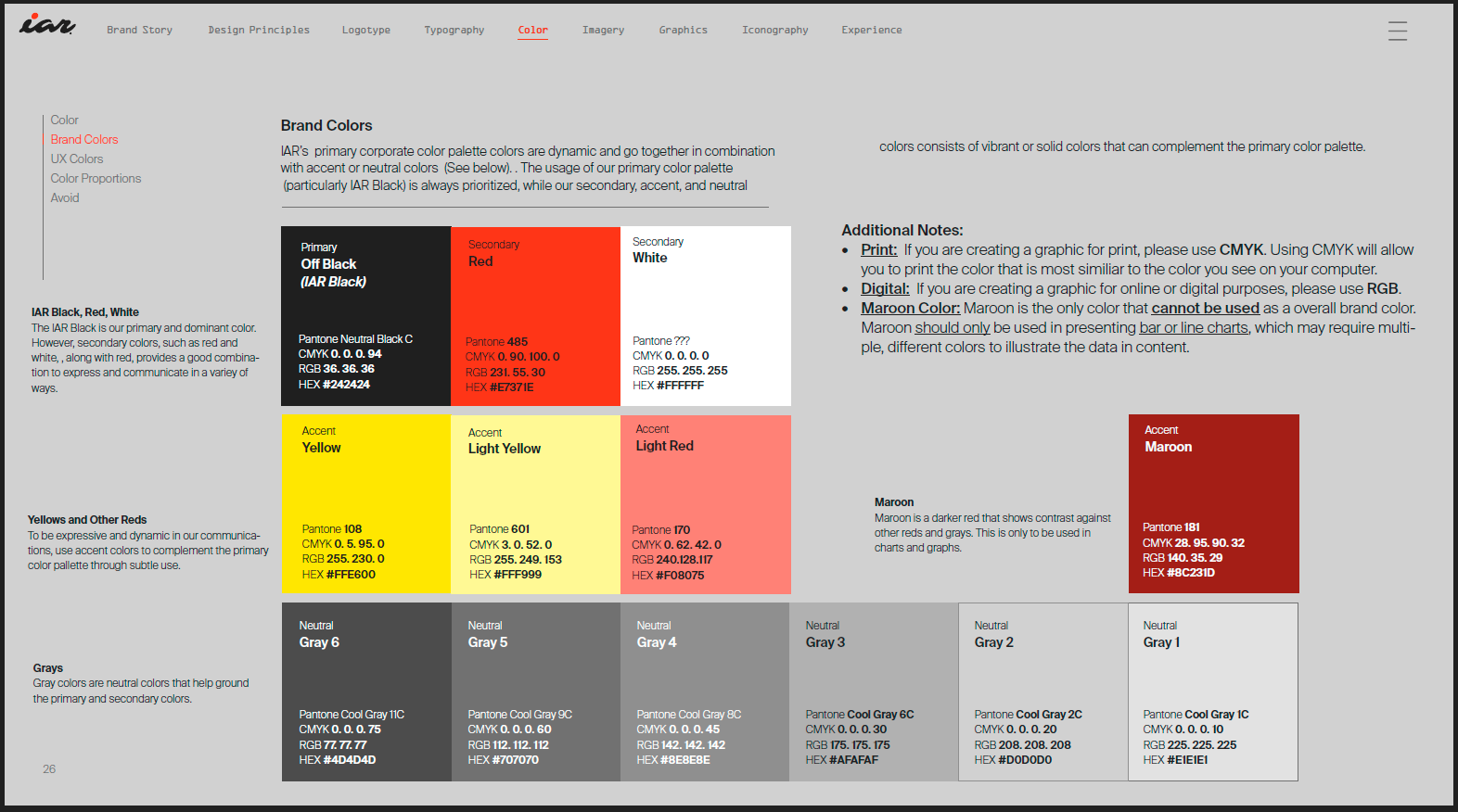The width and height of the screenshot is (1458, 812).
Task: Go to Avoid sidebar link
Action: [x=65, y=197]
